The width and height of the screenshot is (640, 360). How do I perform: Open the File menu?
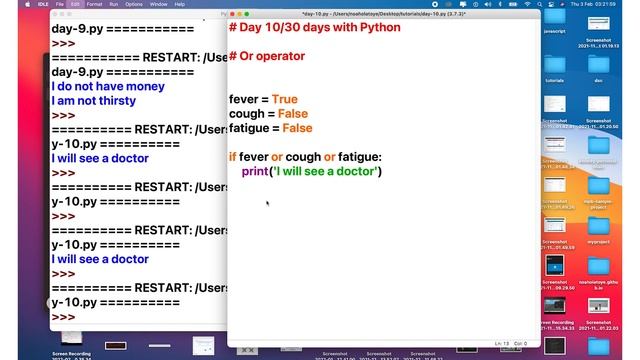[x=60, y=4]
